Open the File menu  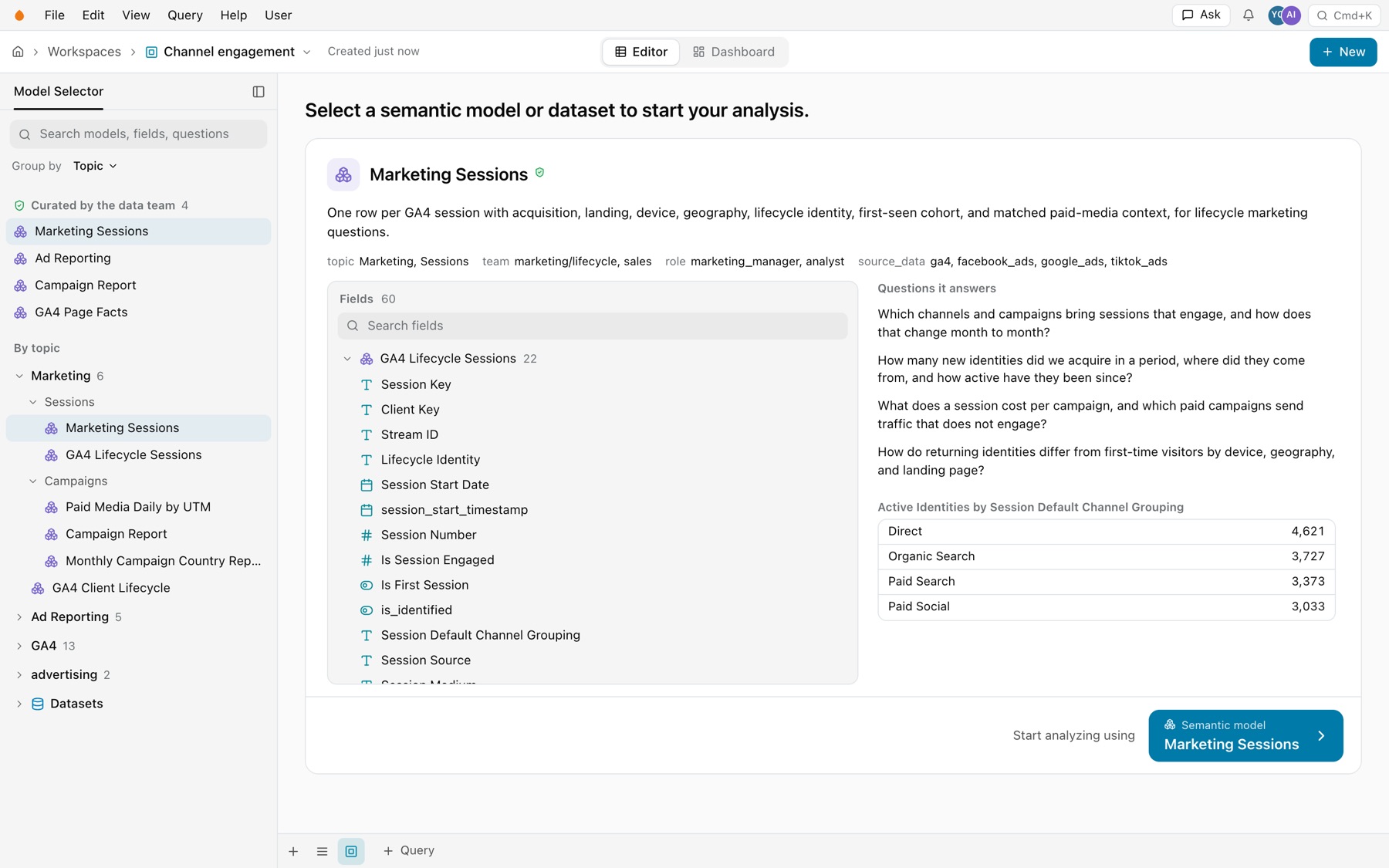pyautogui.click(x=54, y=15)
